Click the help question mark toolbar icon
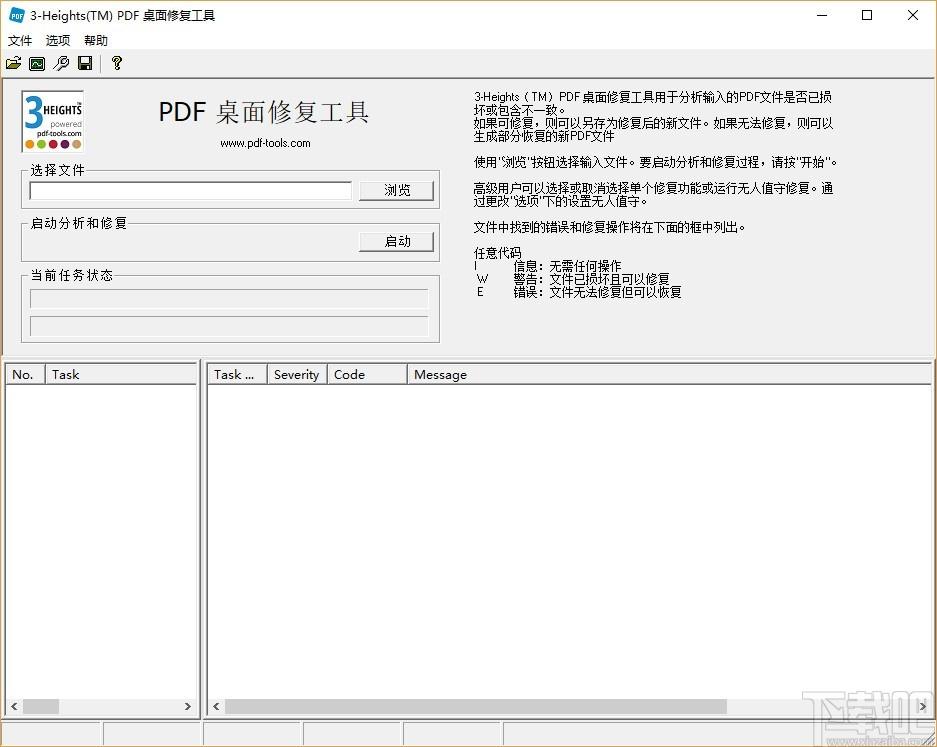The image size is (937, 747). click(x=117, y=63)
